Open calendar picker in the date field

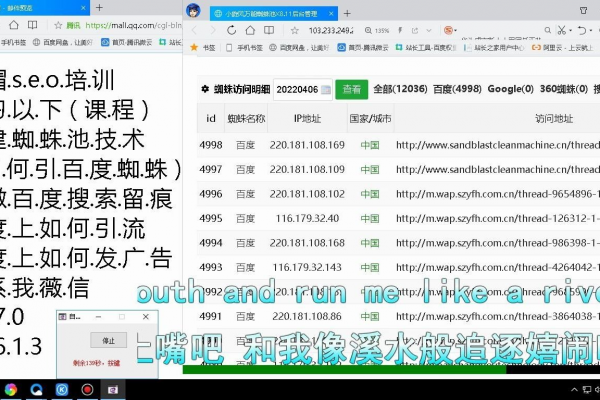tap(325, 89)
